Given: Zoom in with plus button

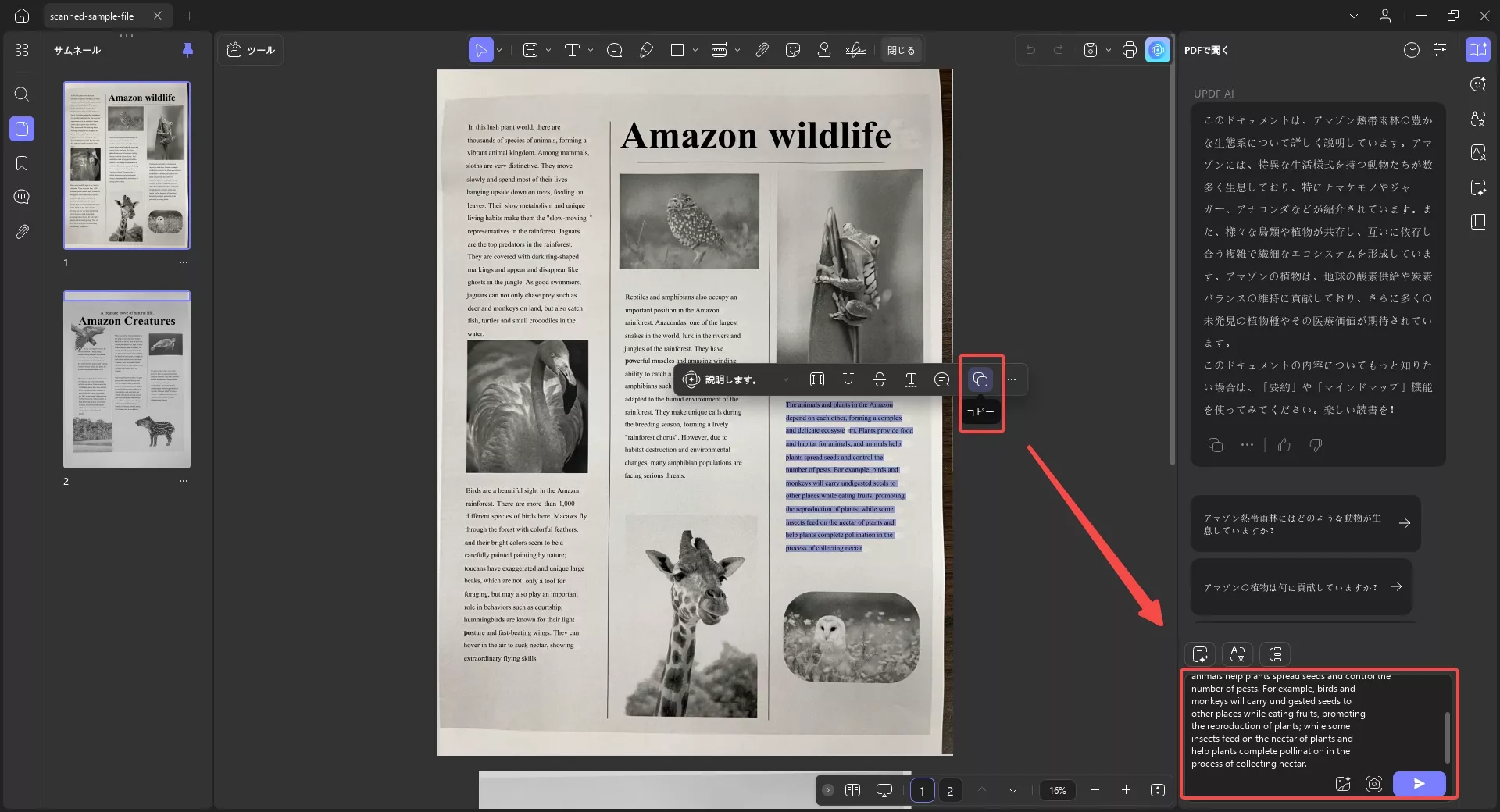Looking at the screenshot, I should tap(1126, 790).
